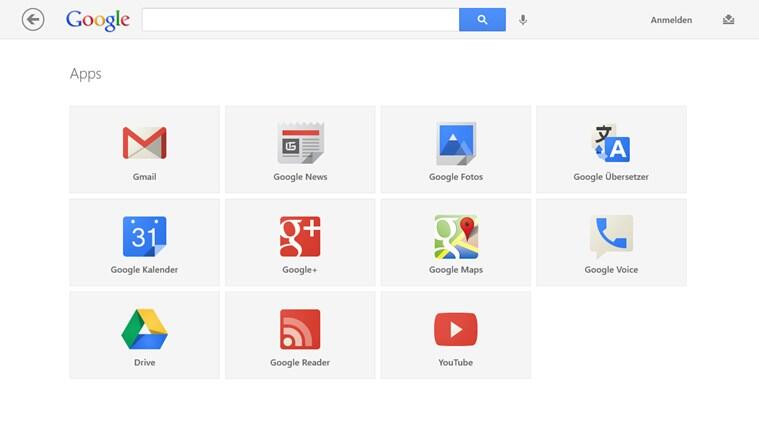Click the back arrow button
Image resolution: width=759 pixels, height=427 pixels.
33,20
